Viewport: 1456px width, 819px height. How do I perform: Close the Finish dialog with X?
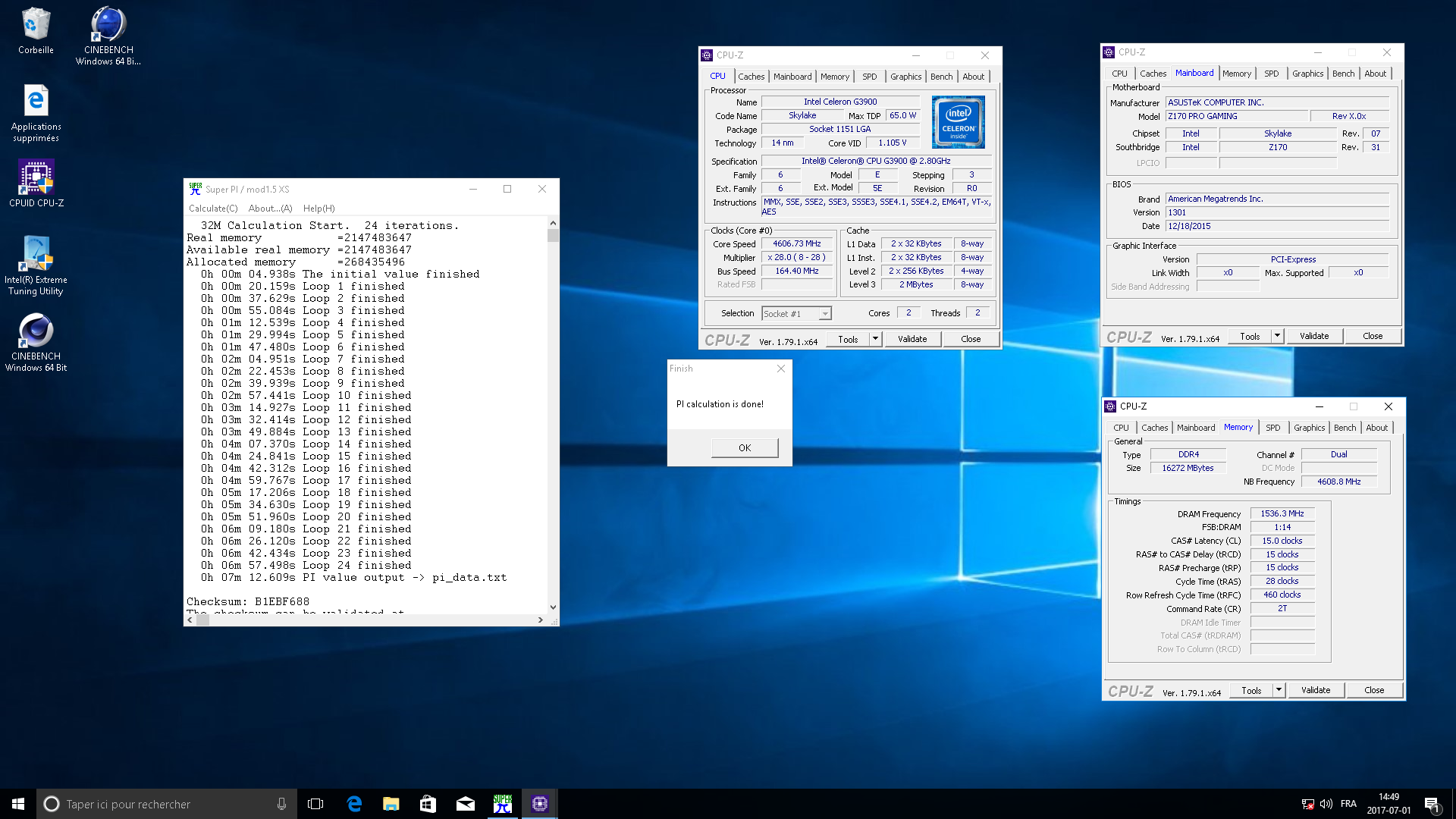[781, 369]
